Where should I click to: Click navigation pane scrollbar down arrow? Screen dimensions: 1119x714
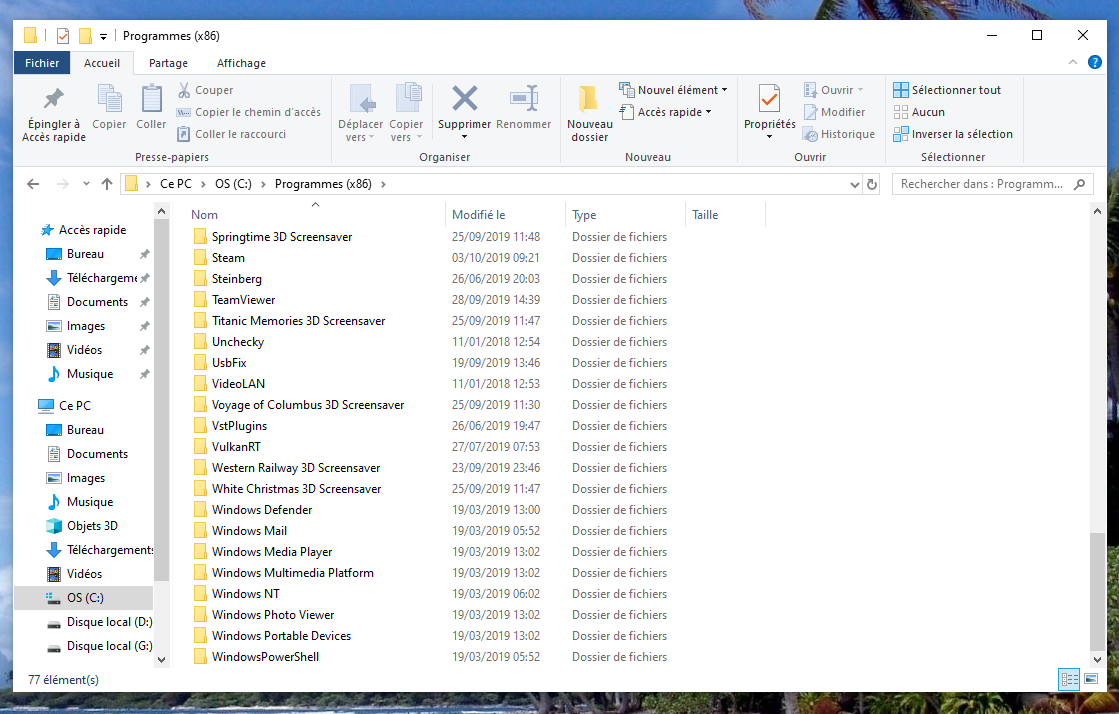[x=161, y=660]
